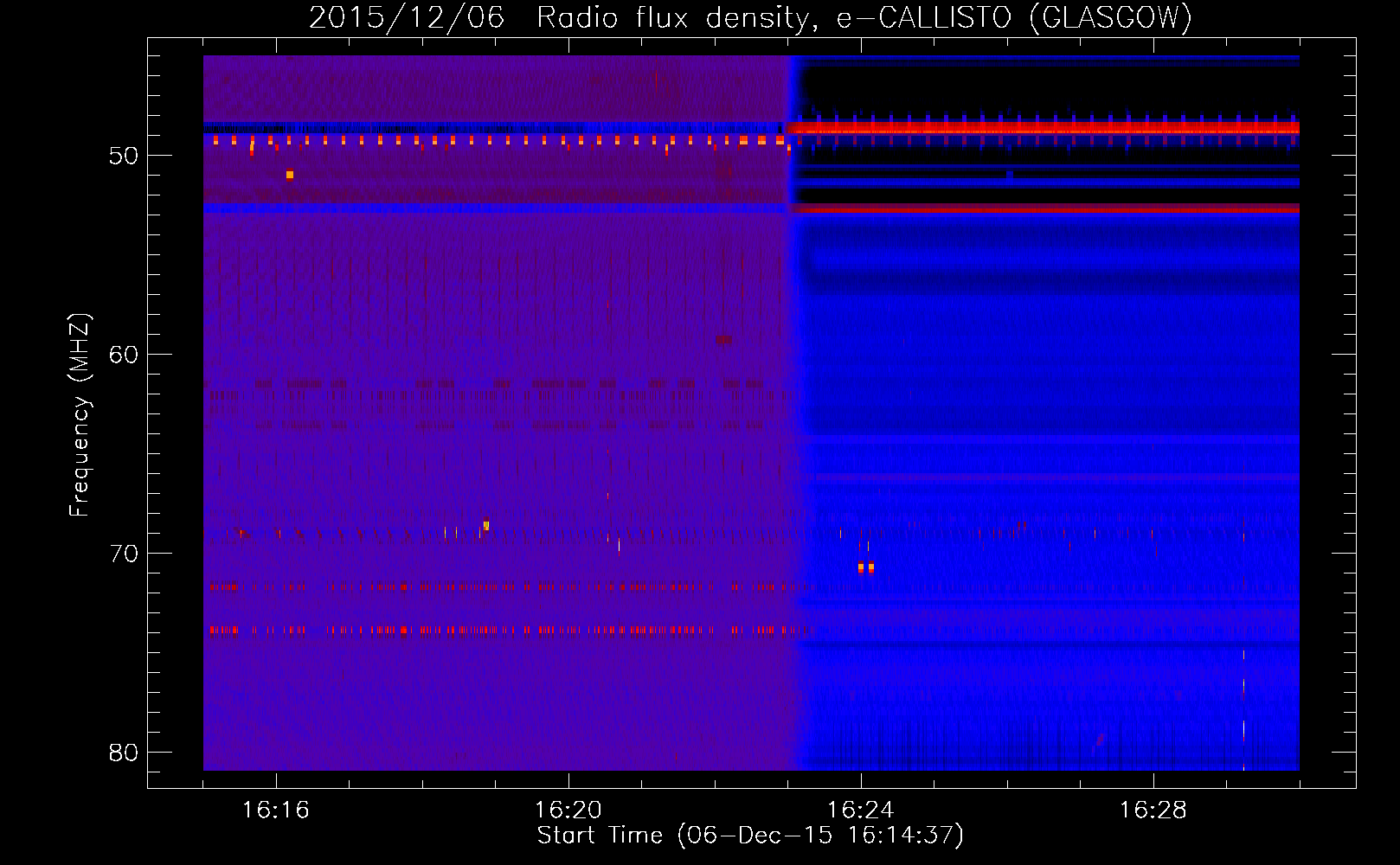Click the 50 MHz tick label
The height and width of the screenshot is (865, 1400).
[125, 156]
